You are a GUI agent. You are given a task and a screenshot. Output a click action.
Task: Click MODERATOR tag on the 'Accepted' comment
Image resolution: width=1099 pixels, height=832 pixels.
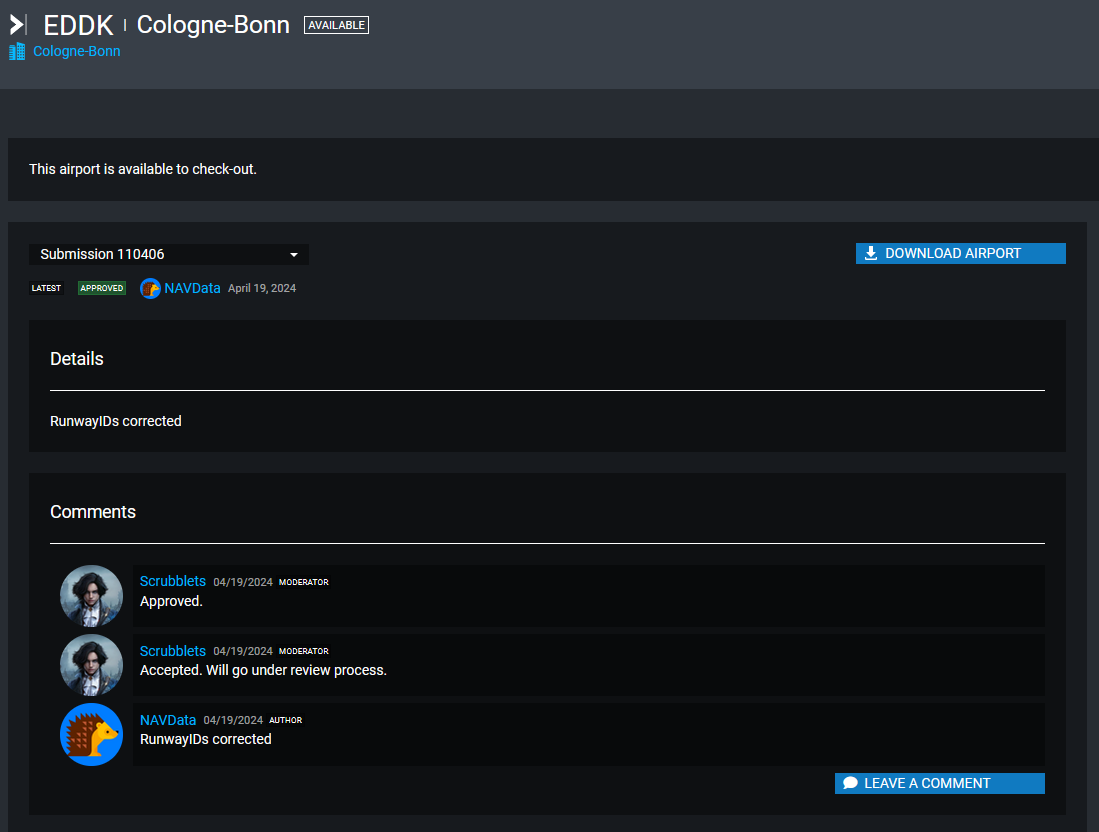pos(303,651)
